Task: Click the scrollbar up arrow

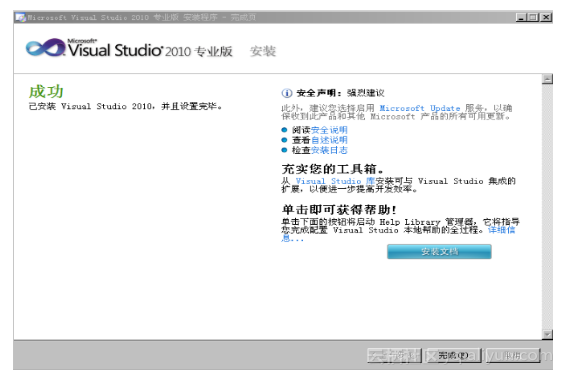Action: tap(547, 79)
